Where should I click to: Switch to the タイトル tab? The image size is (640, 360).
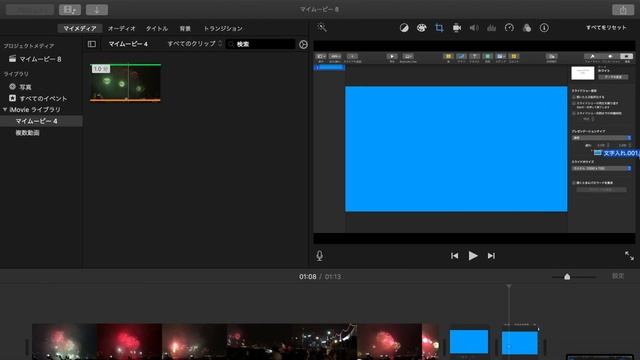(157, 29)
